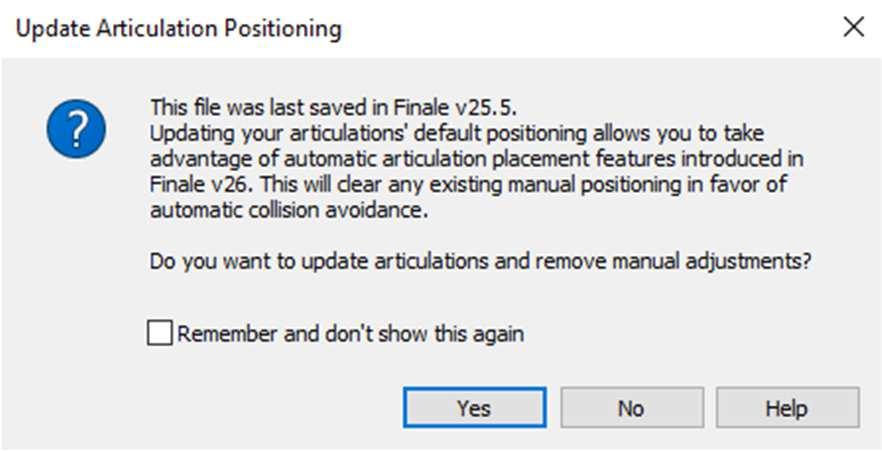Click the white question mark inside the blue circle
Screen dimensions: 882x451
[x=76, y=129]
